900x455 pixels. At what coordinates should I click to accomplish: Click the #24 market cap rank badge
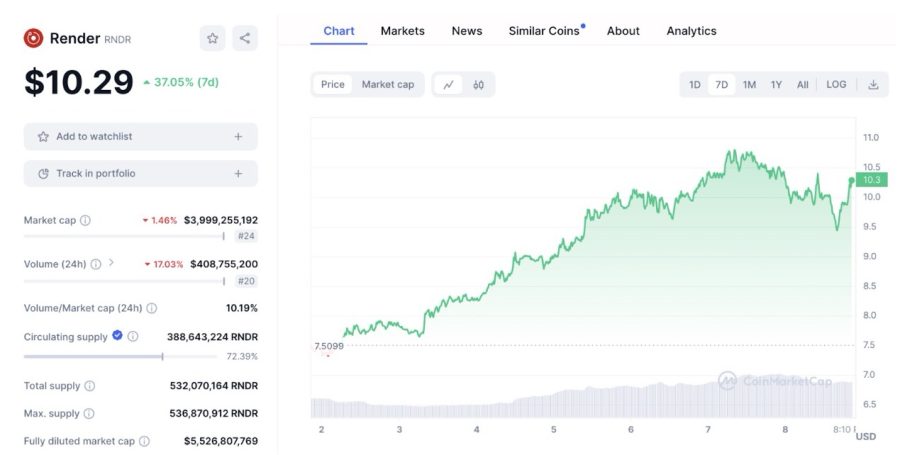[246, 236]
